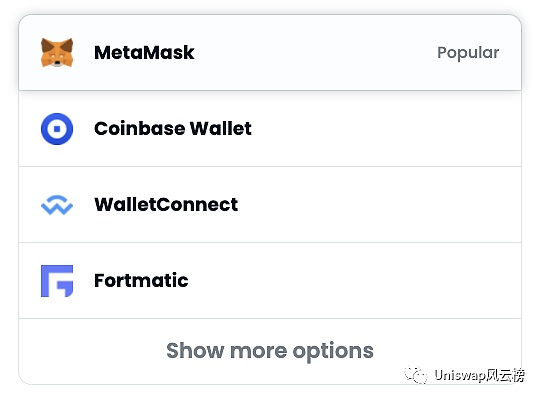Screen dimensions: 542x400
Task: Click the Uniswap风云榜 watermark text
Action: (480, 375)
